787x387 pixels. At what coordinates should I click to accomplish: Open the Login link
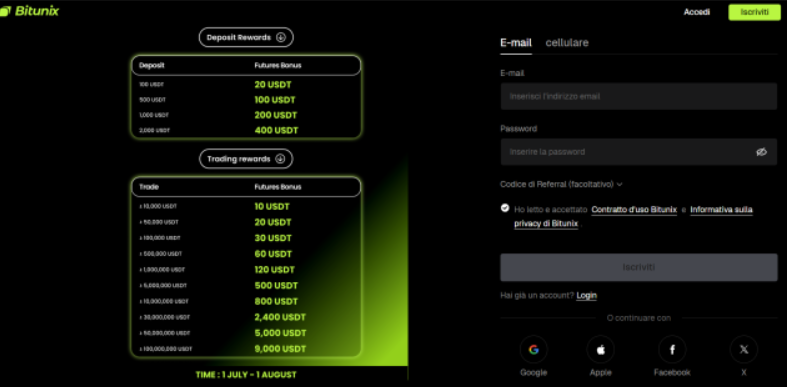(586, 295)
